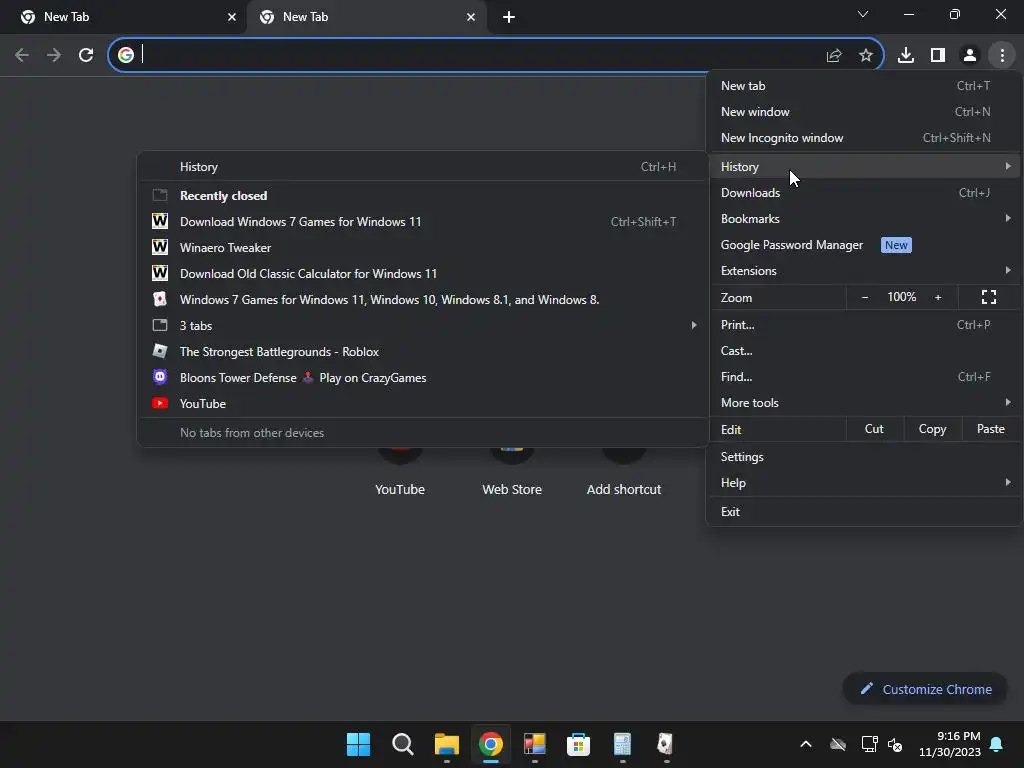This screenshot has width=1024, height=768.
Task: Click the three-dot Chrome menu button
Action: [x=1002, y=55]
